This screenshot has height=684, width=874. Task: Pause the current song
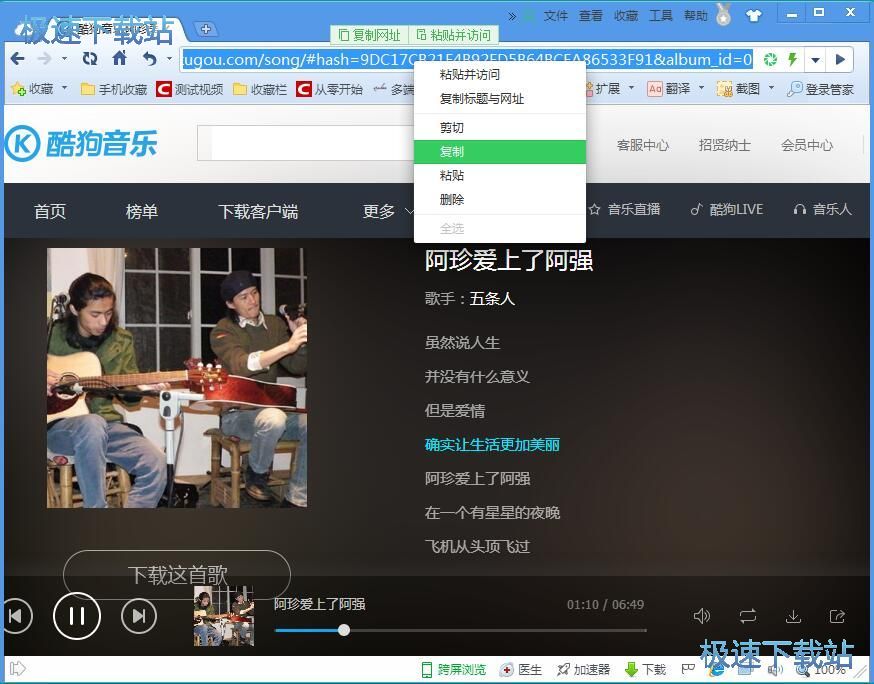[x=77, y=616]
